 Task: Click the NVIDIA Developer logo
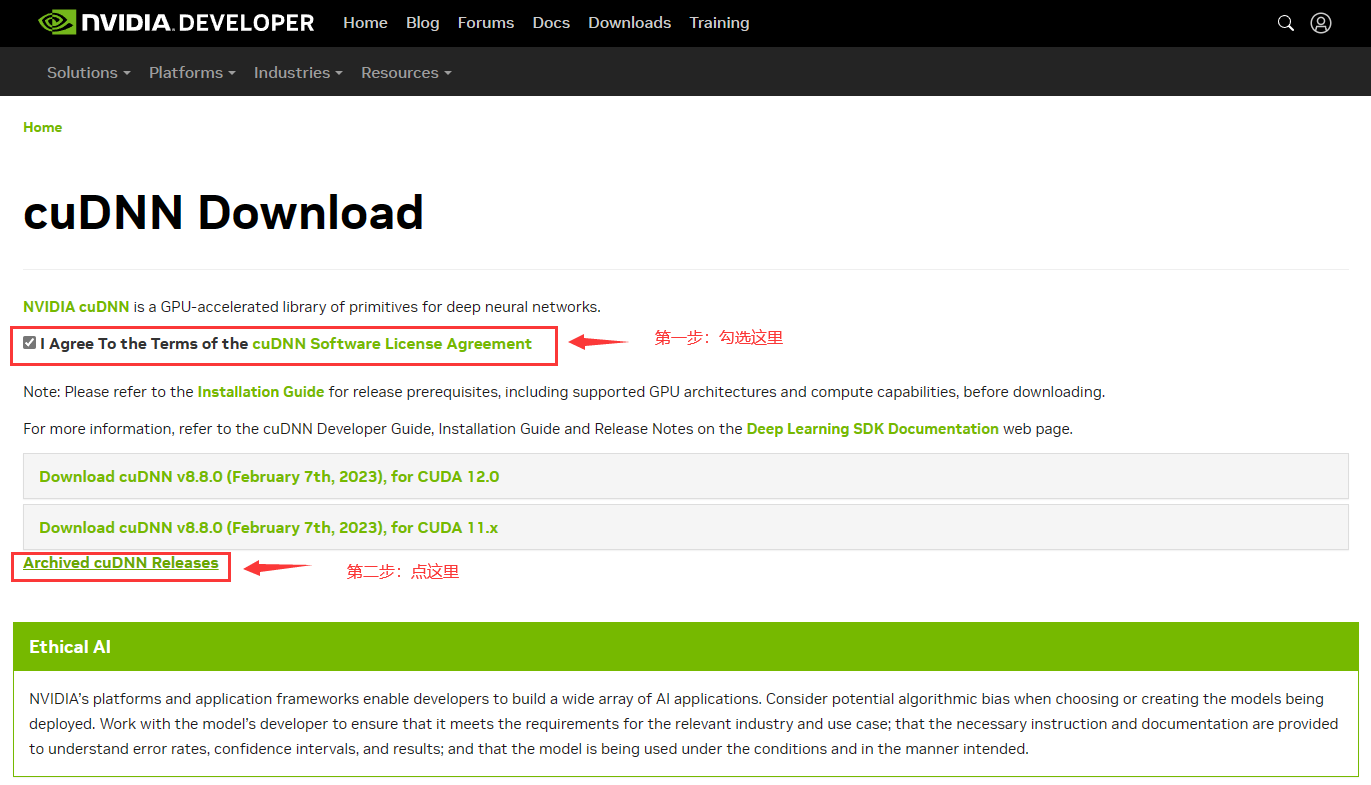tap(176, 22)
